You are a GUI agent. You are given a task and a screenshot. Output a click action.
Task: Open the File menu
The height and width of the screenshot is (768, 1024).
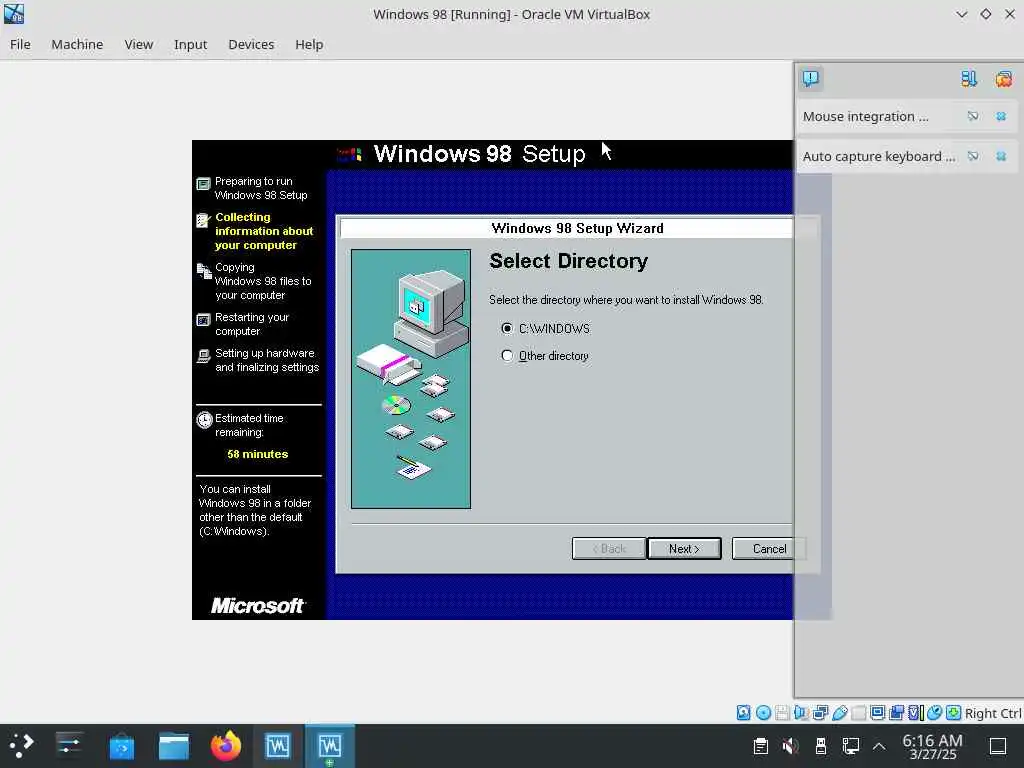pyautogui.click(x=20, y=44)
